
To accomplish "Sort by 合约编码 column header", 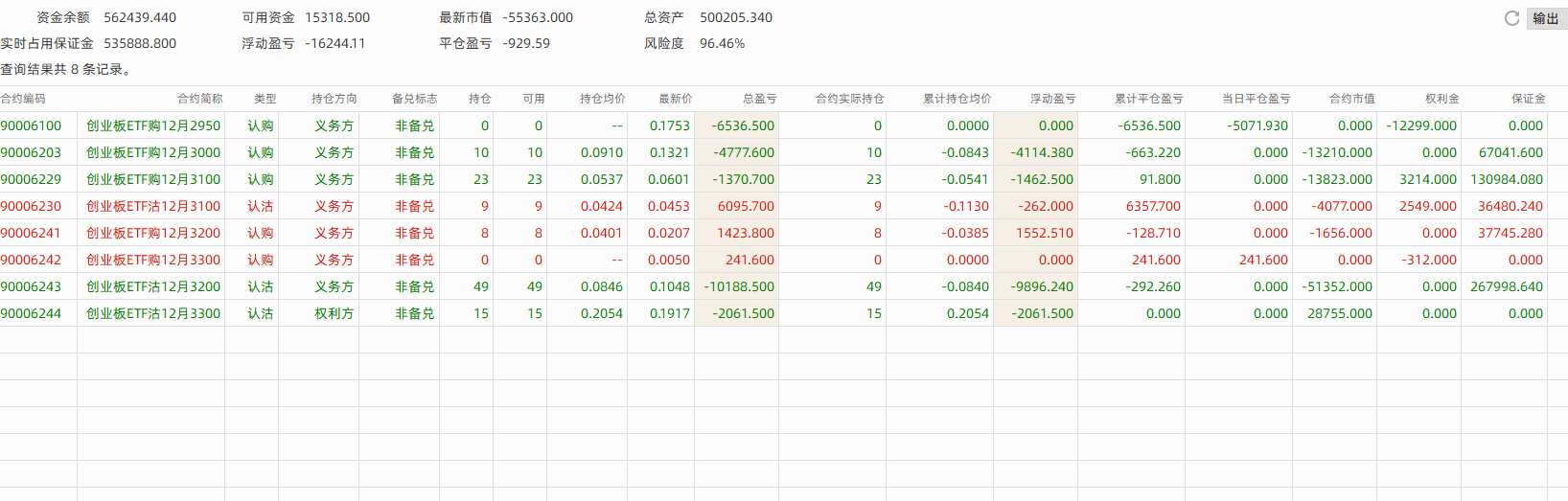I will pyautogui.click(x=23, y=99).
